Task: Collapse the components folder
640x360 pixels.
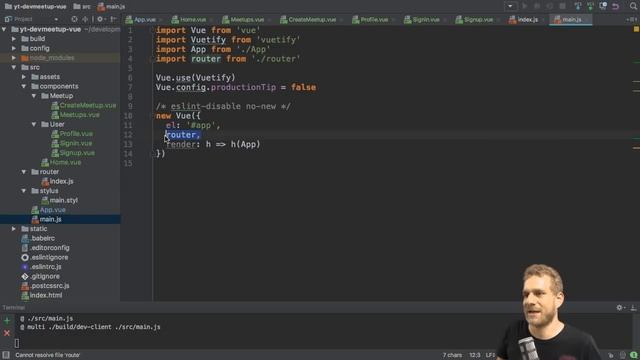Action: [x=24, y=86]
